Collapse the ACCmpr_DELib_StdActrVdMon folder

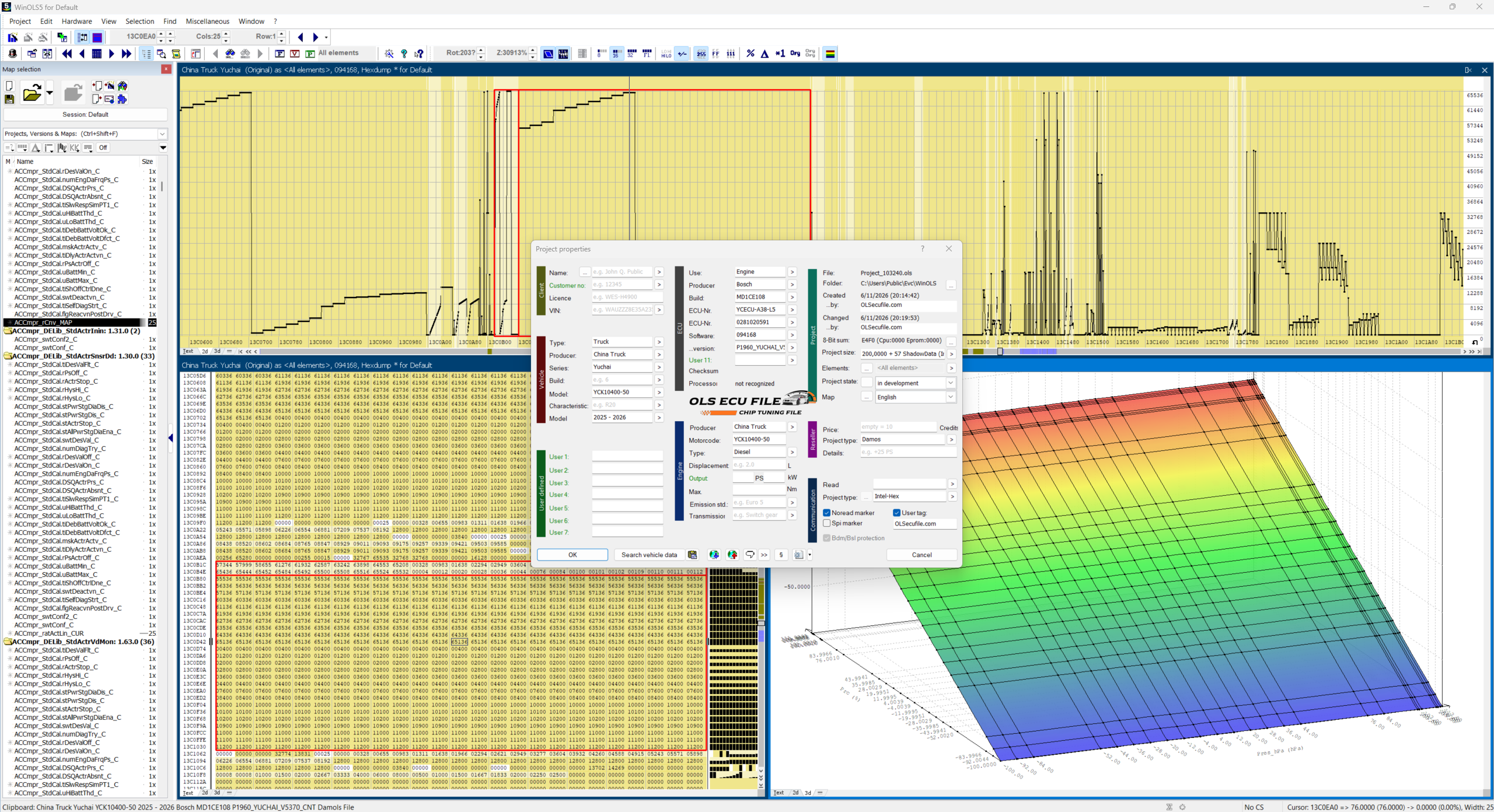pos(8,642)
